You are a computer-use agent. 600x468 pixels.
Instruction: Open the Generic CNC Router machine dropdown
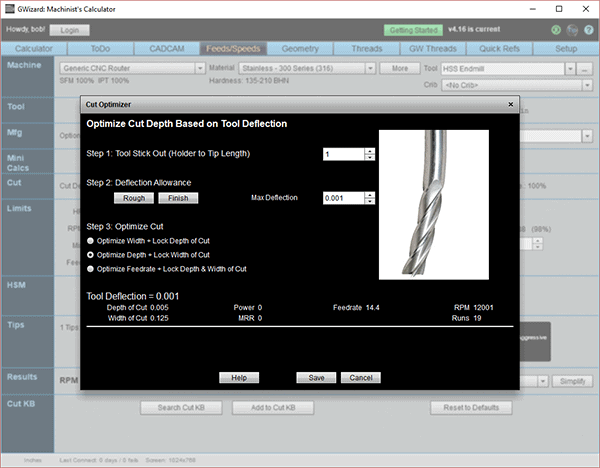click(200, 68)
